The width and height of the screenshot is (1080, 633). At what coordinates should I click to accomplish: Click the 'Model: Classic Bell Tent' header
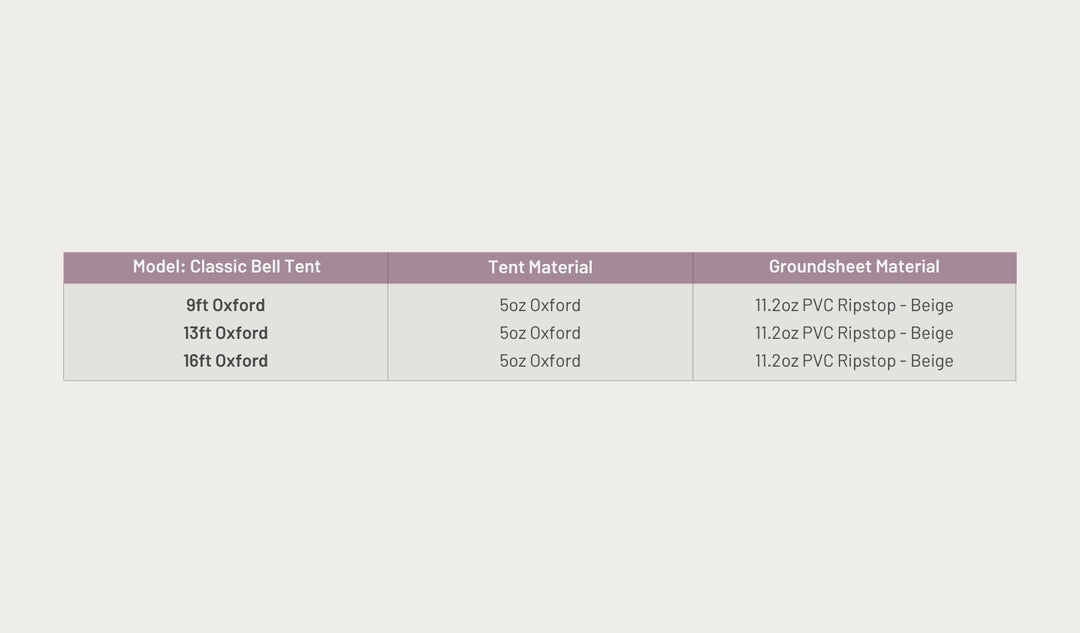pyautogui.click(x=226, y=267)
